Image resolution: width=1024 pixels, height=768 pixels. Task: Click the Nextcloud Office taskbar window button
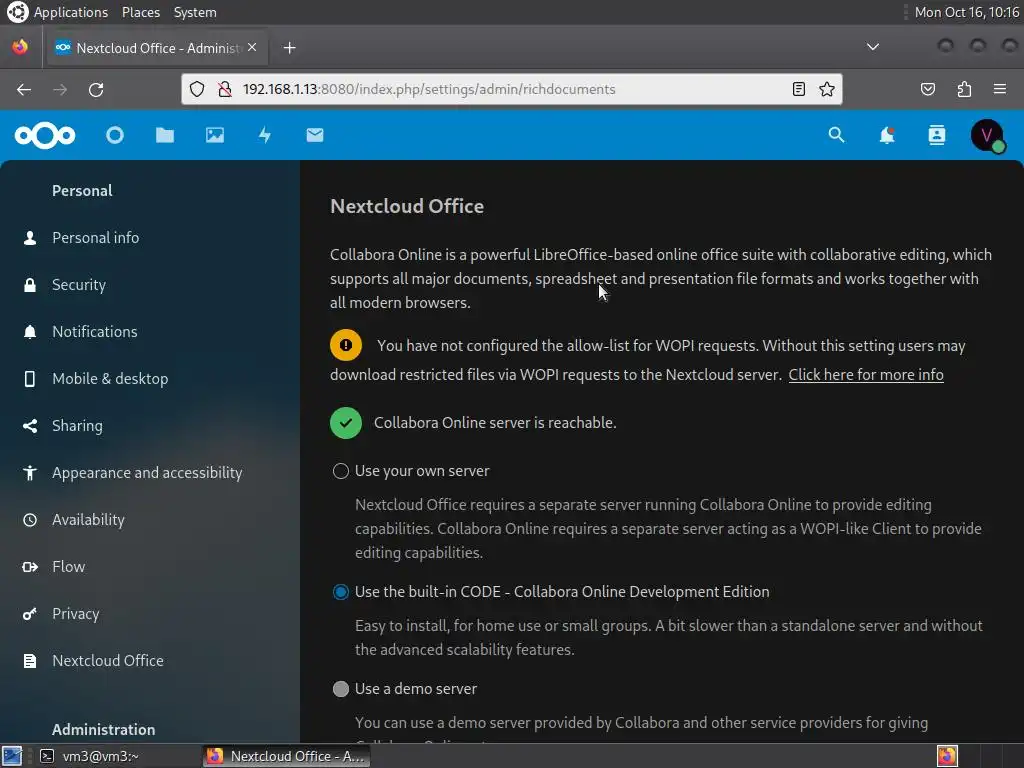[x=287, y=756]
